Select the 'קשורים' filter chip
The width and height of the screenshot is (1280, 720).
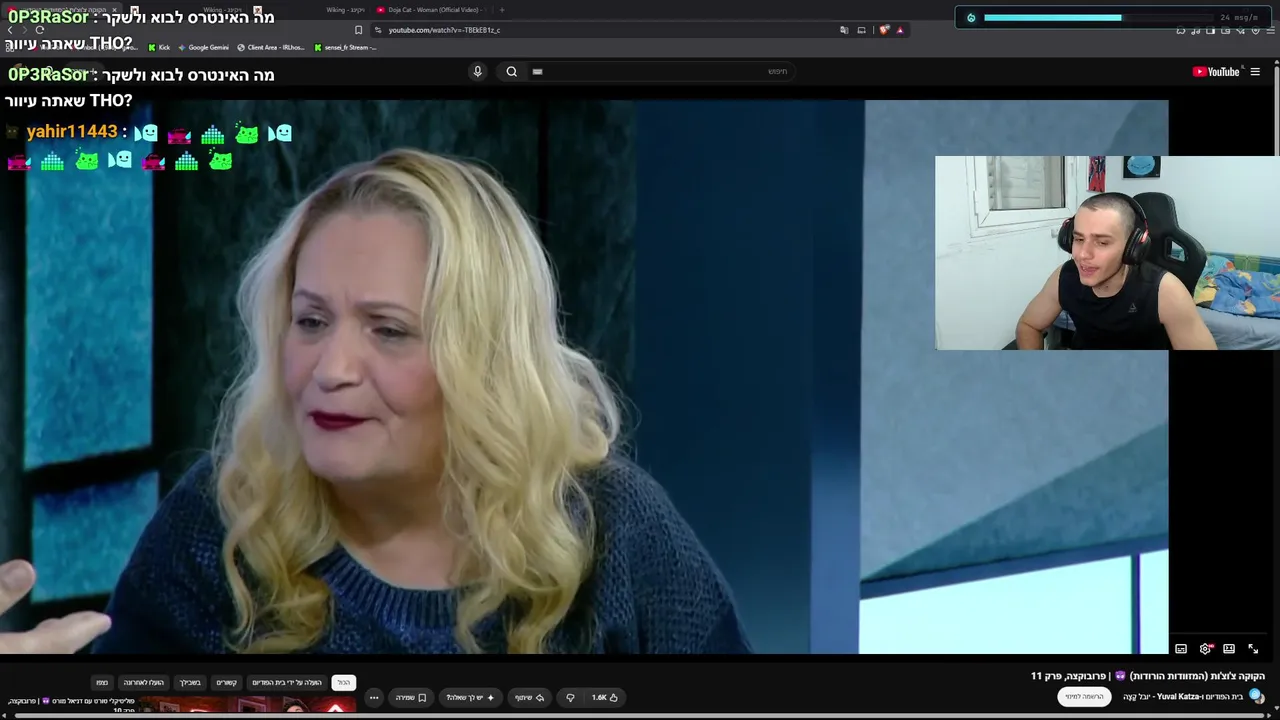click(x=227, y=682)
